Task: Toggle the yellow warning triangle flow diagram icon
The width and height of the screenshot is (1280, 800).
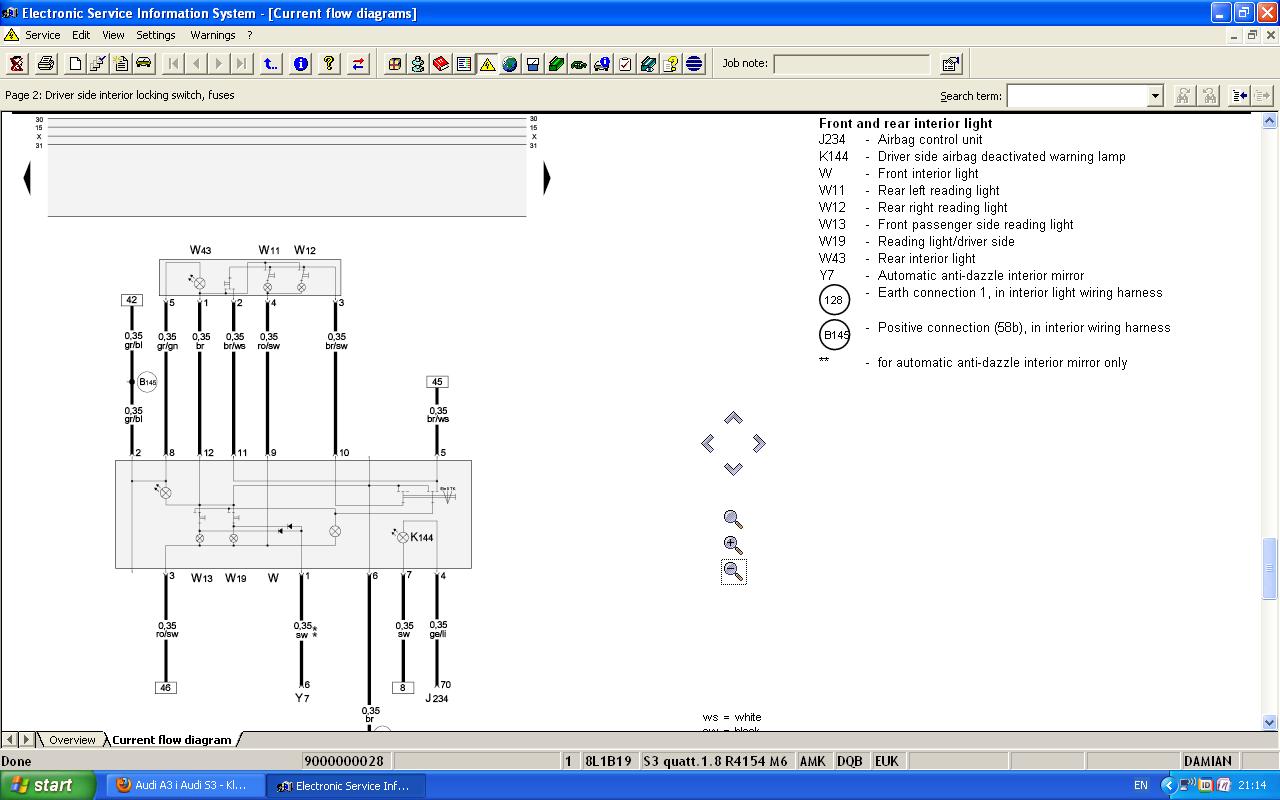Action: 487,64
